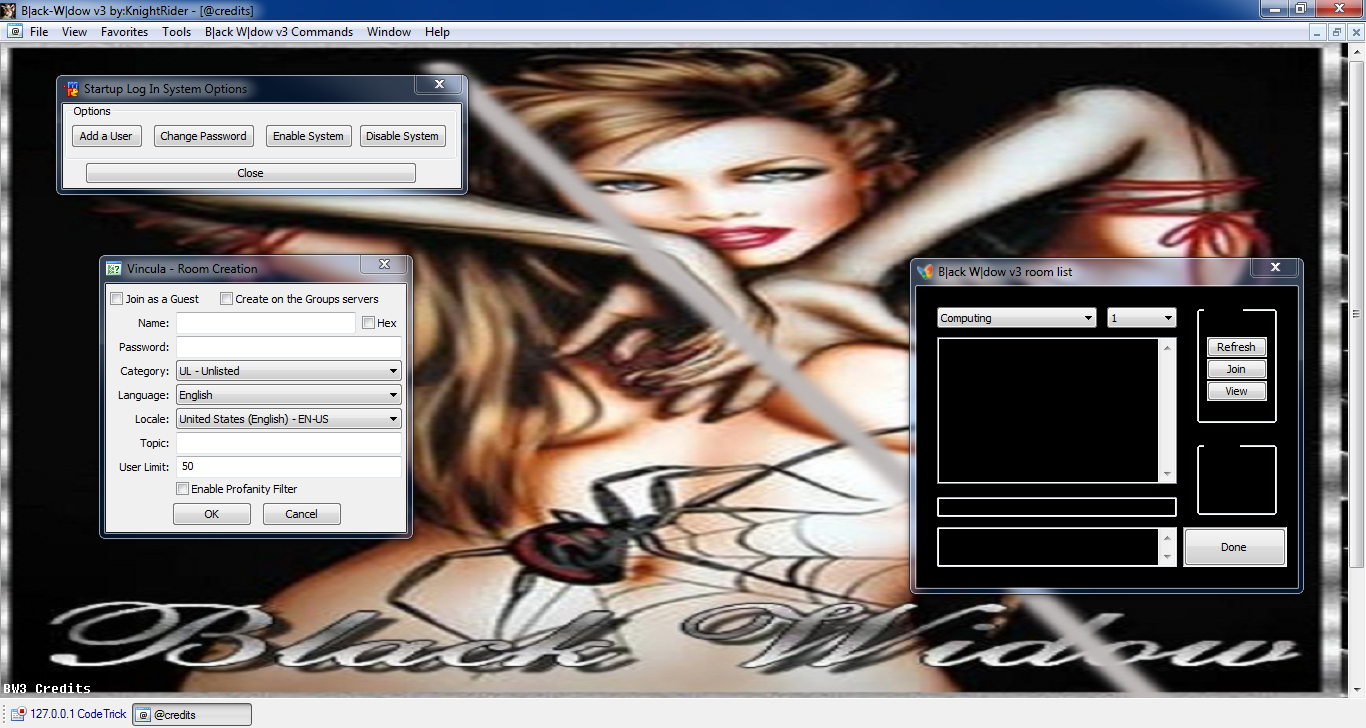Toggle Create on the Groups servers checkbox
Screen dimensions: 1366x728
(227, 298)
